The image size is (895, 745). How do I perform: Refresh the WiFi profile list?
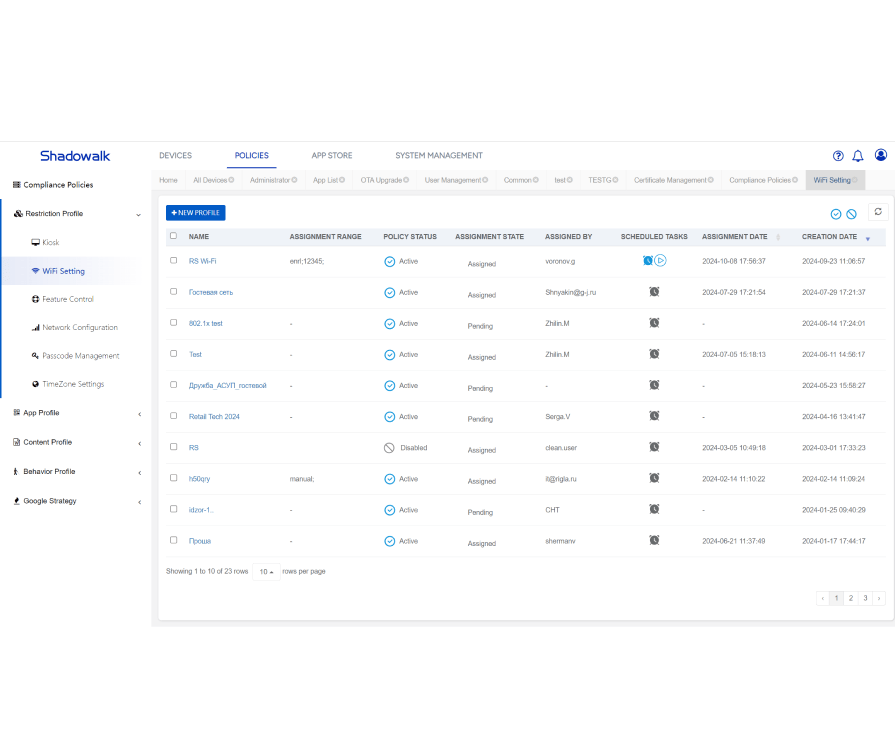coord(878,212)
